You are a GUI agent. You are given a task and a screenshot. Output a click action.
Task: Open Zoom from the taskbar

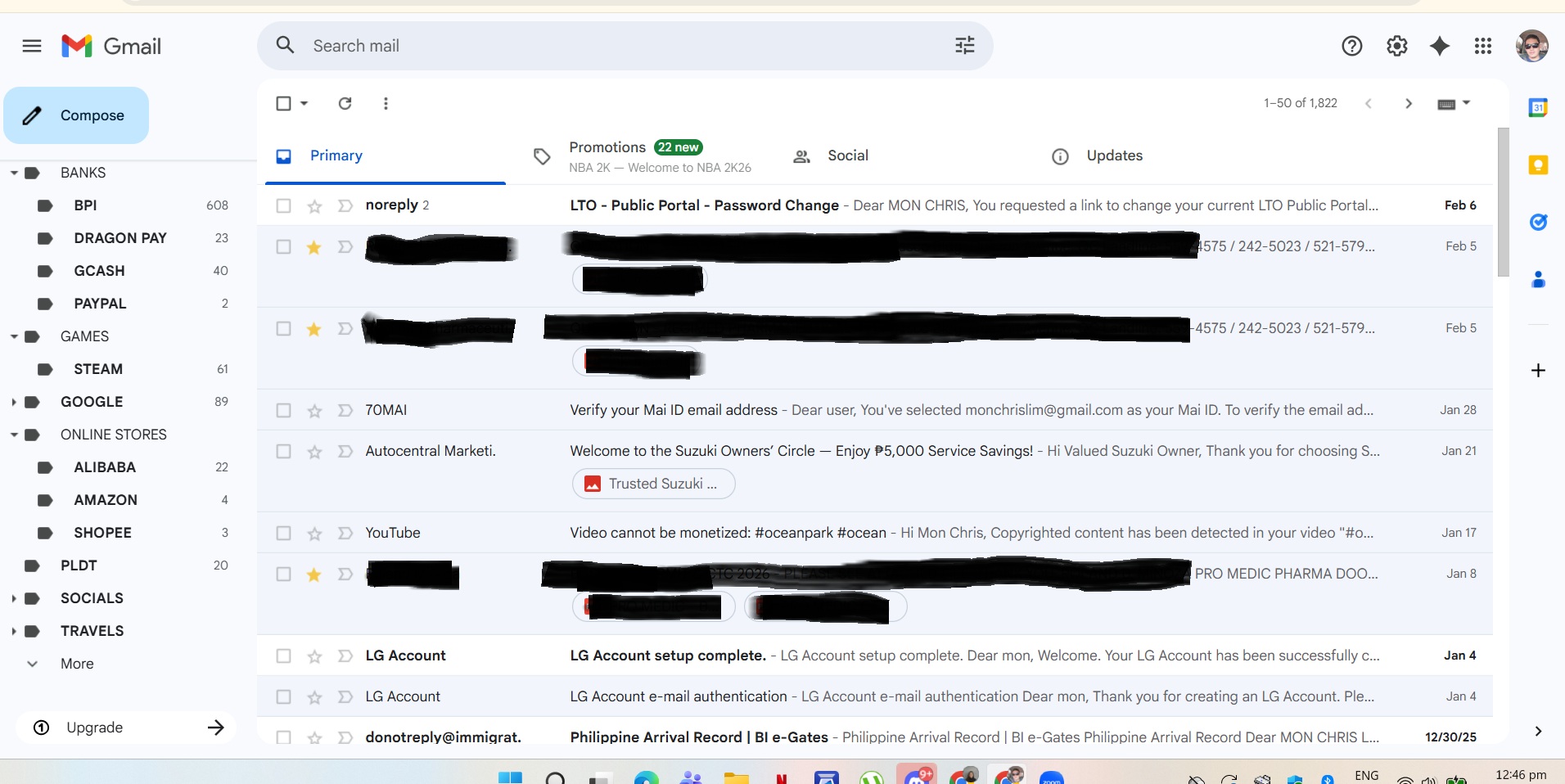(1052, 777)
